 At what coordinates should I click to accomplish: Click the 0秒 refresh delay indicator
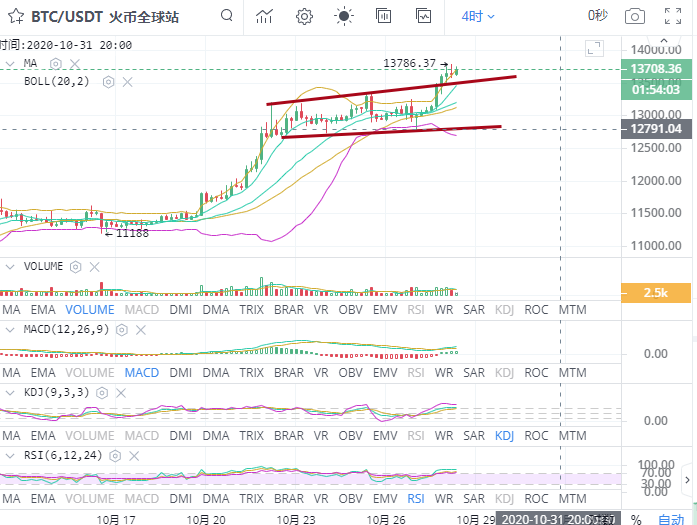click(597, 16)
